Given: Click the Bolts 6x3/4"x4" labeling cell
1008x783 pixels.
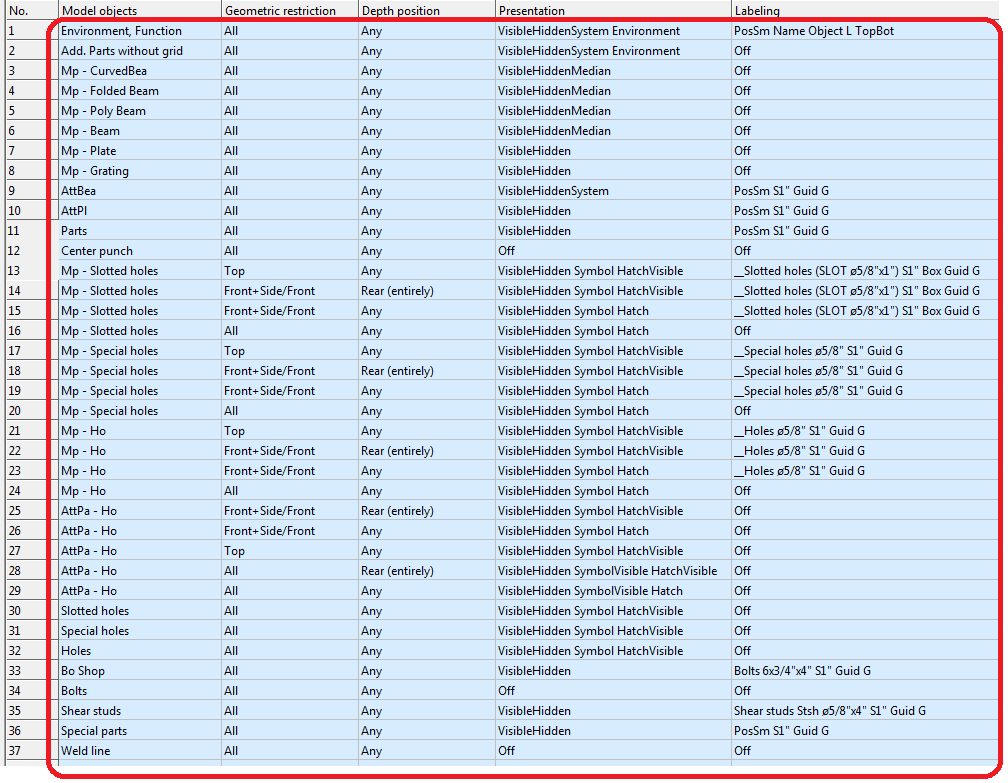Looking at the screenshot, I should [867, 670].
